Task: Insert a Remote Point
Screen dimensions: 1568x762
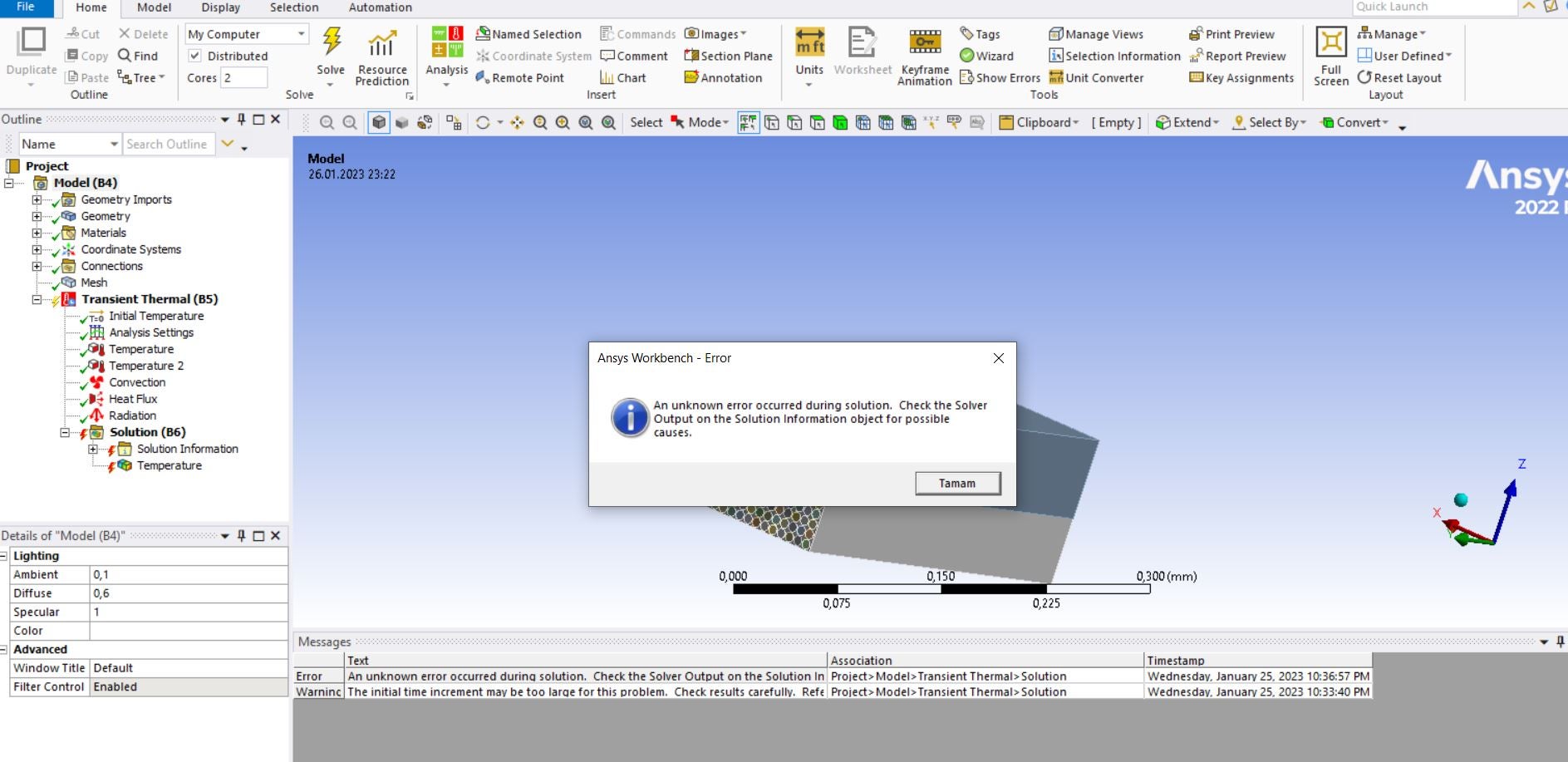Action: pyautogui.click(x=519, y=77)
